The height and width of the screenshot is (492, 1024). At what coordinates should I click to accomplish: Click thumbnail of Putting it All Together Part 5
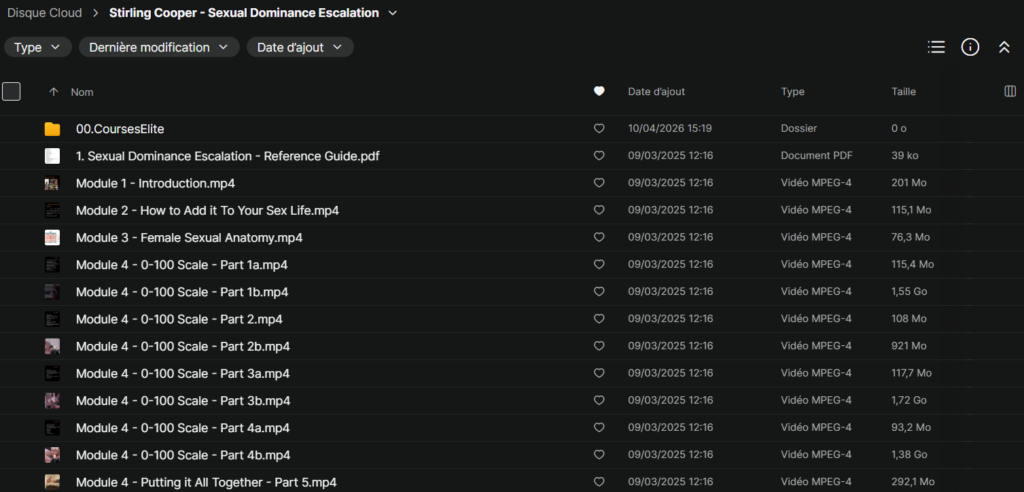(x=52, y=482)
